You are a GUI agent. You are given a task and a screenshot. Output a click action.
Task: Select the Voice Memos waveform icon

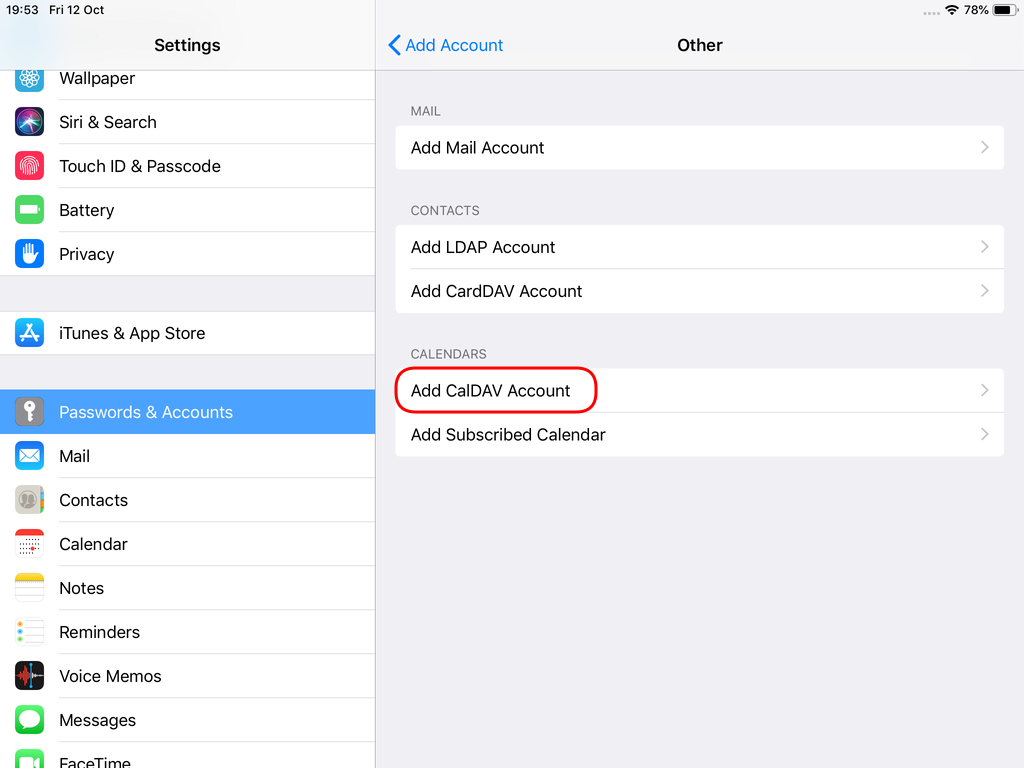[29, 676]
